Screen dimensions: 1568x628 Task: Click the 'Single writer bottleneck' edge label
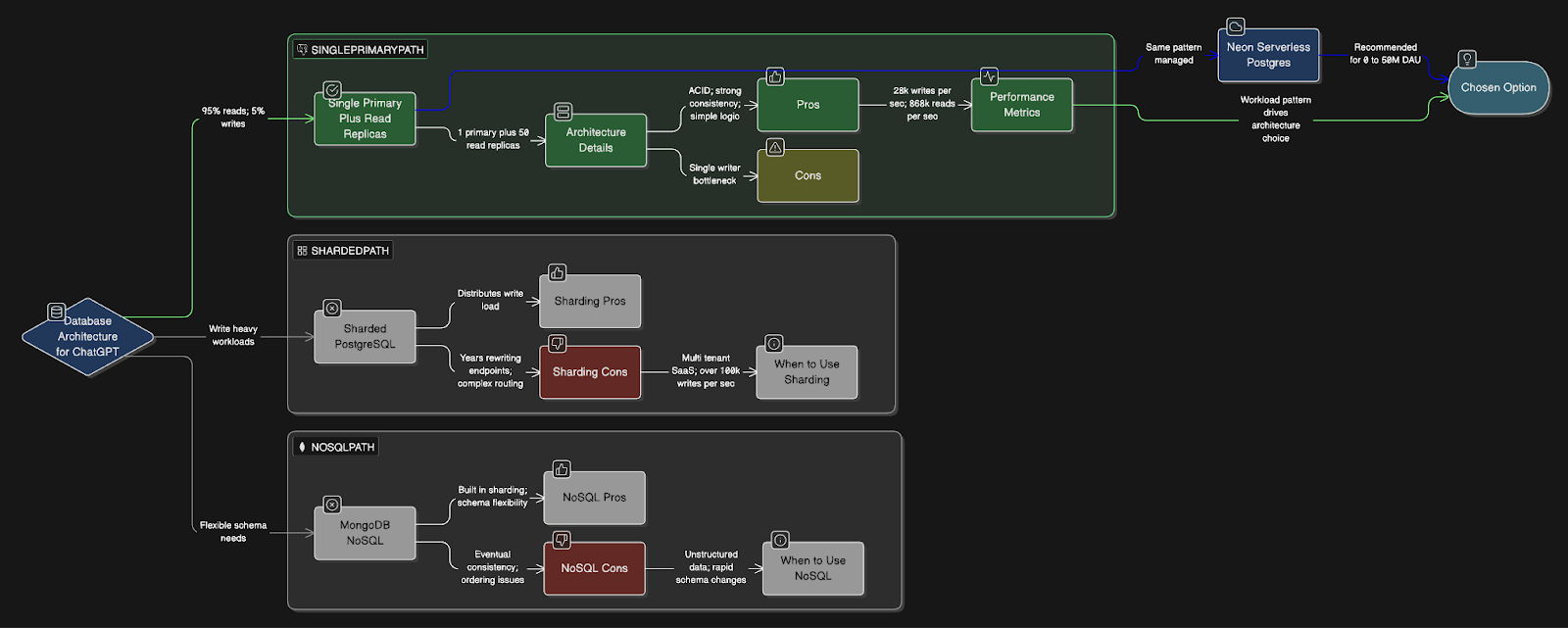click(x=714, y=174)
